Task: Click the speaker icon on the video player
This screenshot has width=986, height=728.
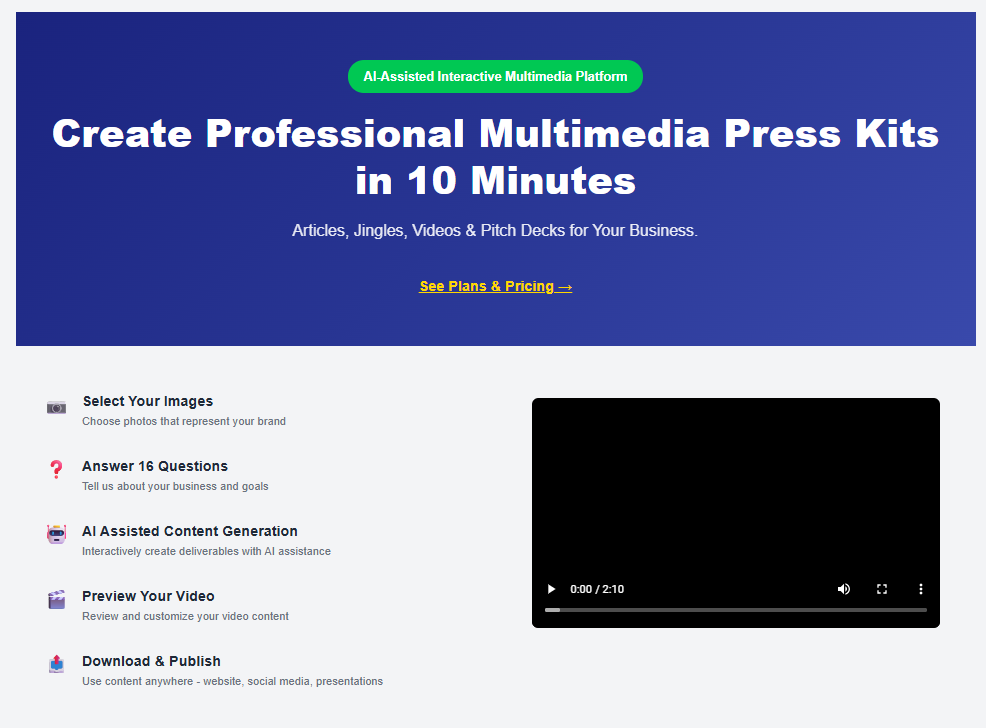Action: click(843, 589)
